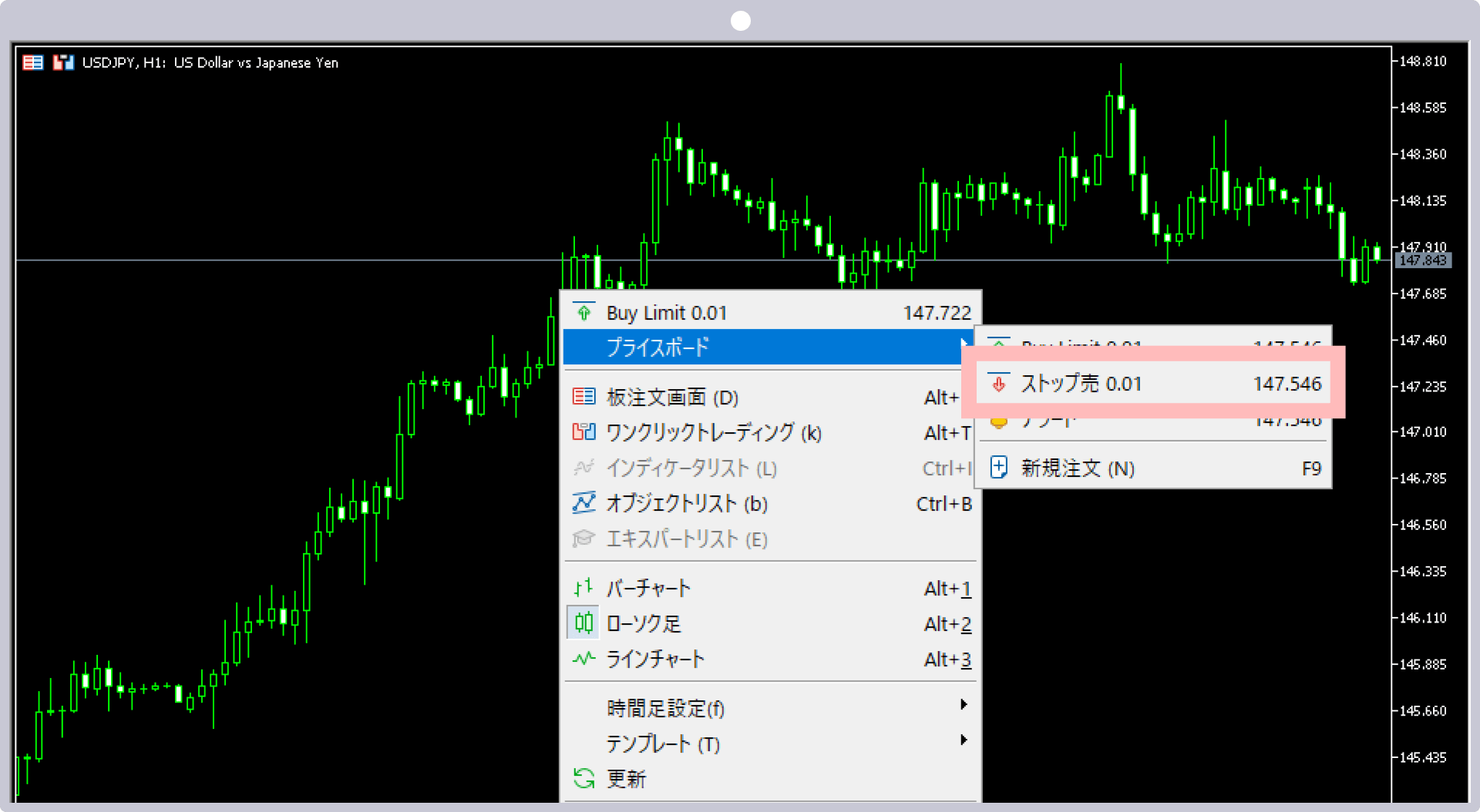
Task: Click the USDJPY, H1 chart title
Action: (210, 62)
